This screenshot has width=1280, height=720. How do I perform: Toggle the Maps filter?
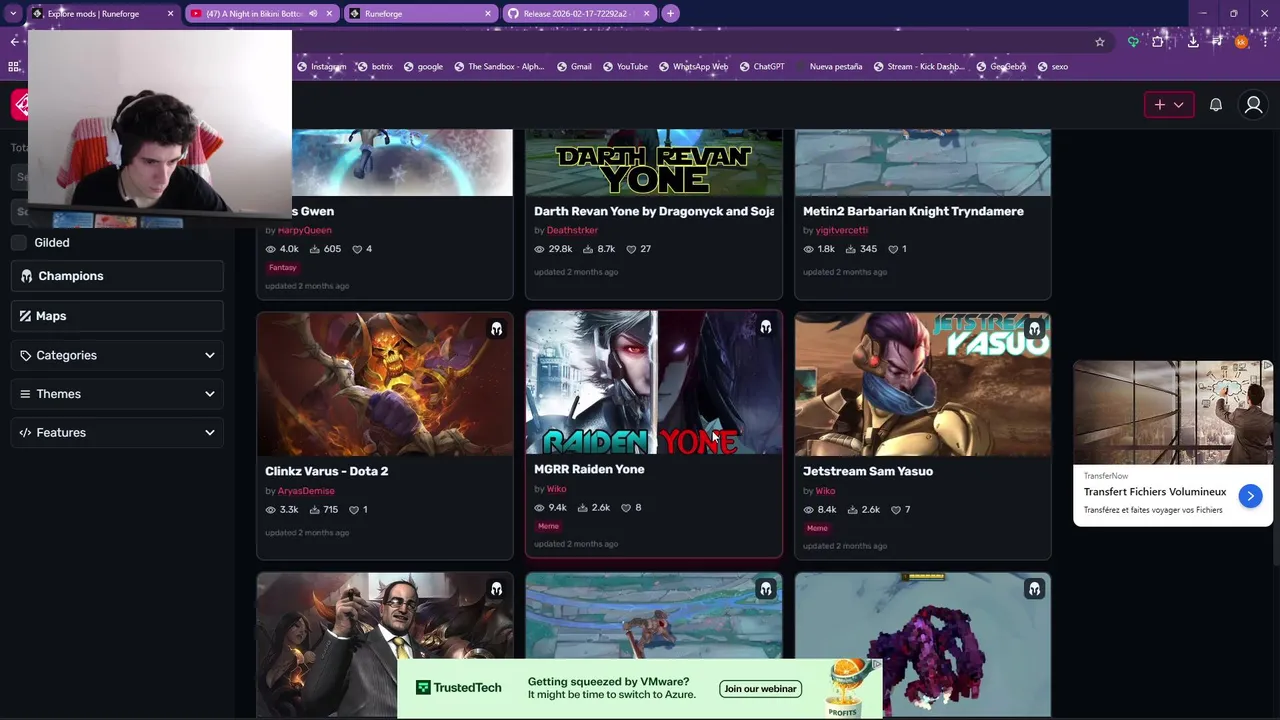pyautogui.click(x=117, y=316)
